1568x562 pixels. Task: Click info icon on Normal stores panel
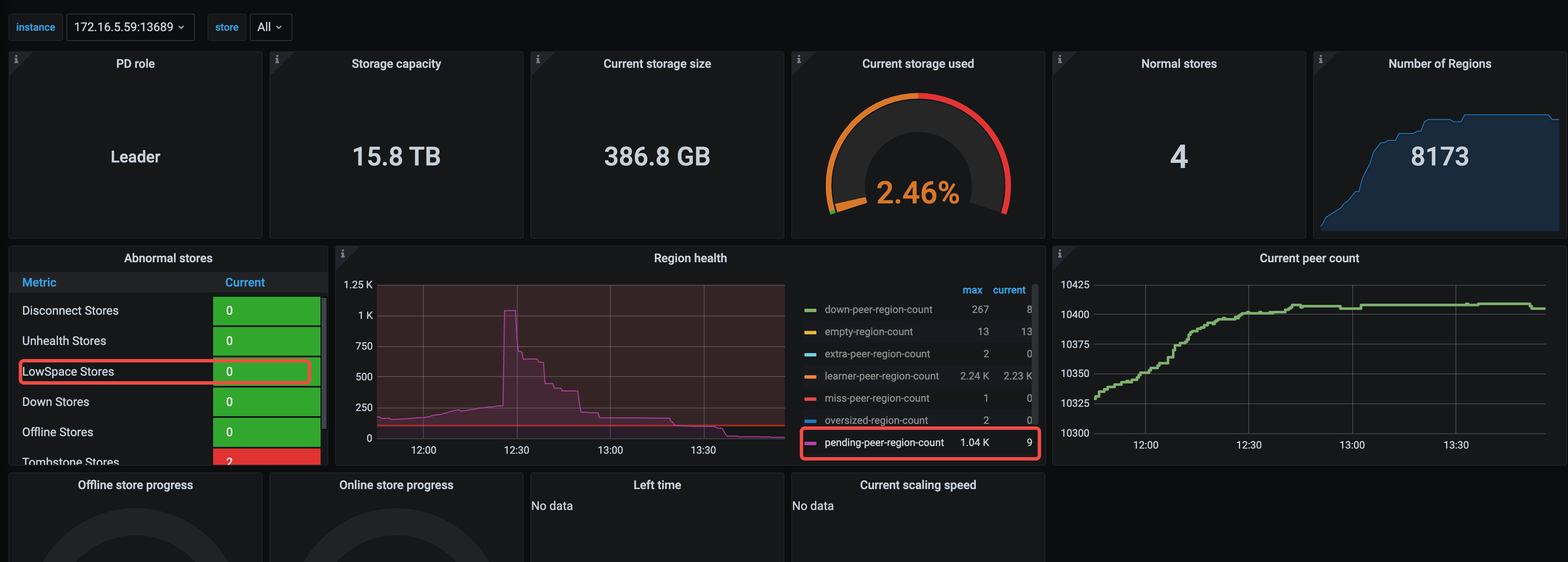coord(1060,60)
